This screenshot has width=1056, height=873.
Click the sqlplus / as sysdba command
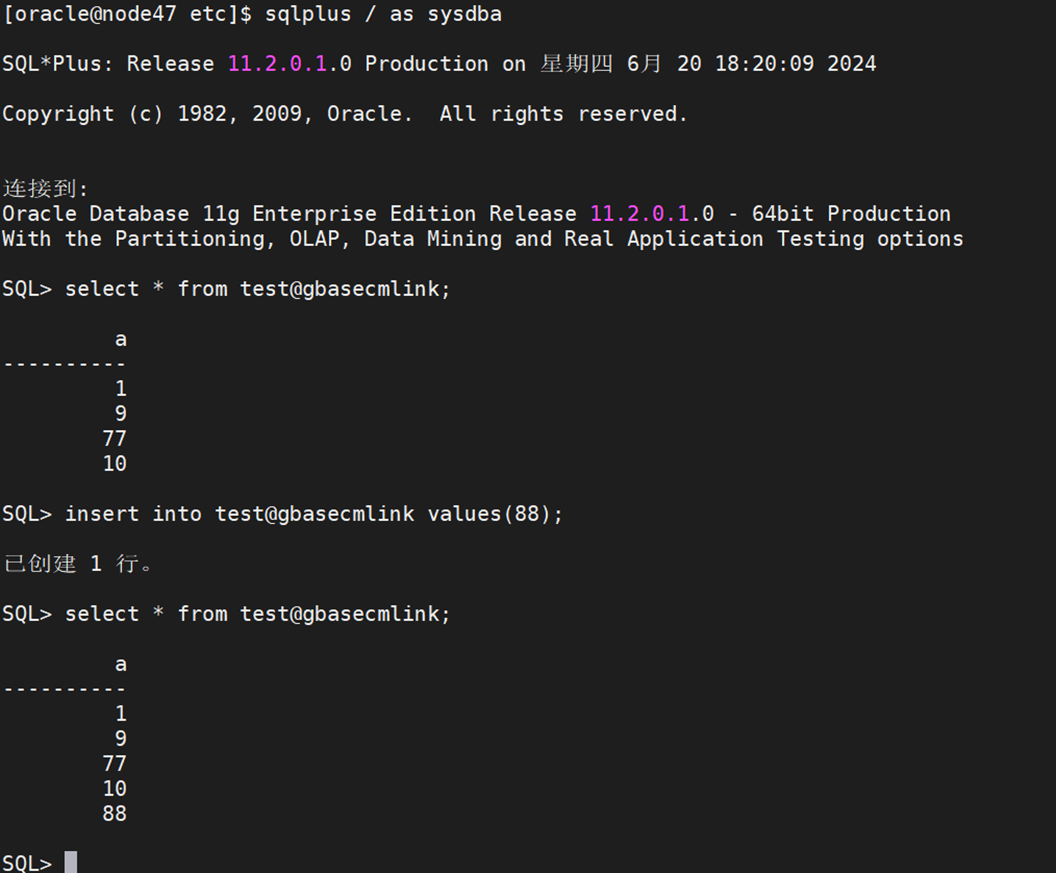pyautogui.click(x=383, y=14)
